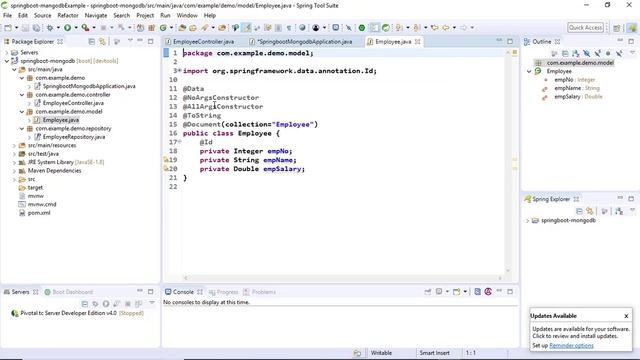The height and width of the screenshot is (360, 640).
Task: Open the Back history dropdown arrow
Action: tap(454, 28)
